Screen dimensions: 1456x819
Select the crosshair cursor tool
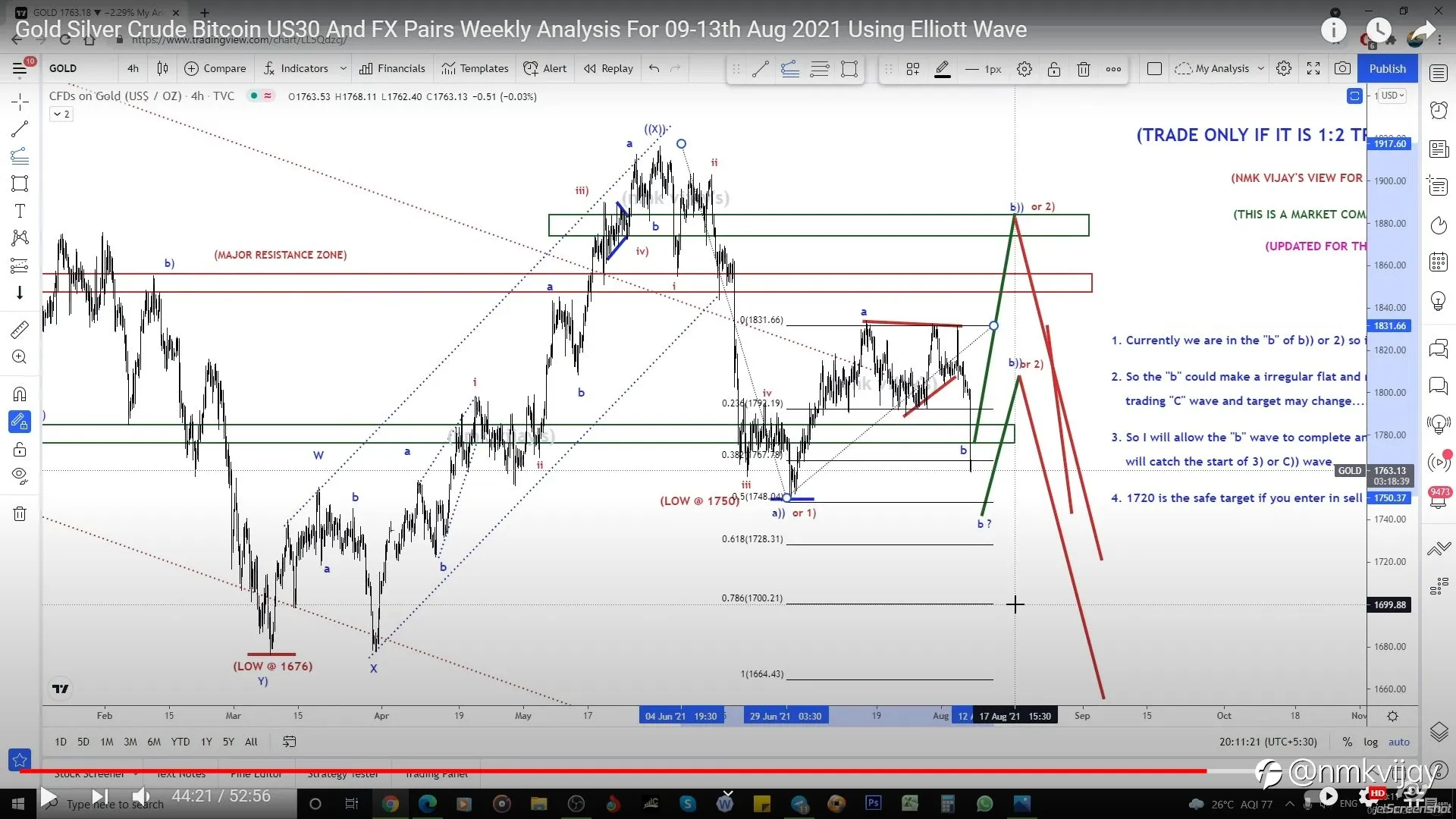tap(20, 101)
